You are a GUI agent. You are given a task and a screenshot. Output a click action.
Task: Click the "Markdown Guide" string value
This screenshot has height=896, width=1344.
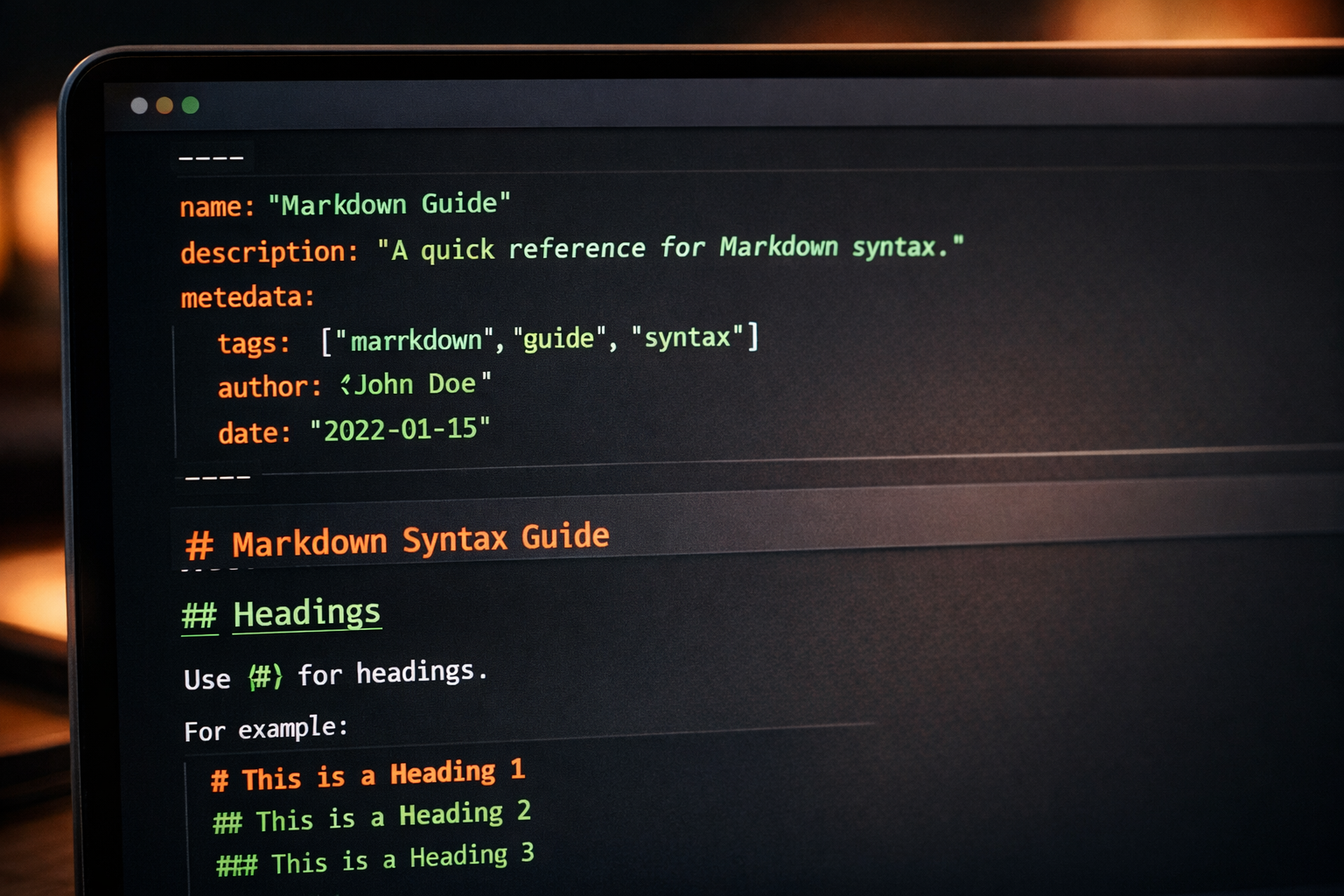(389, 205)
